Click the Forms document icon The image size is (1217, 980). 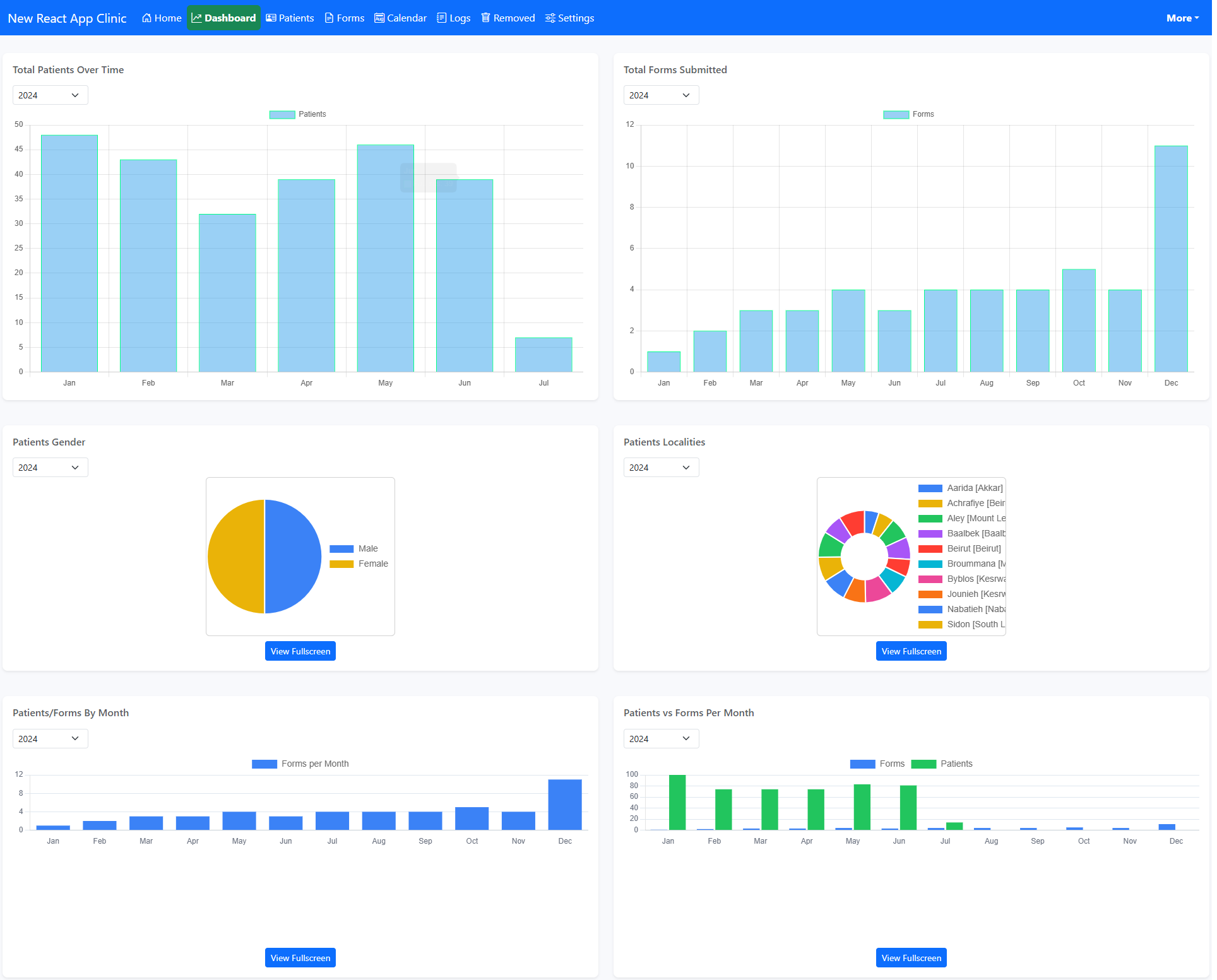pos(329,18)
